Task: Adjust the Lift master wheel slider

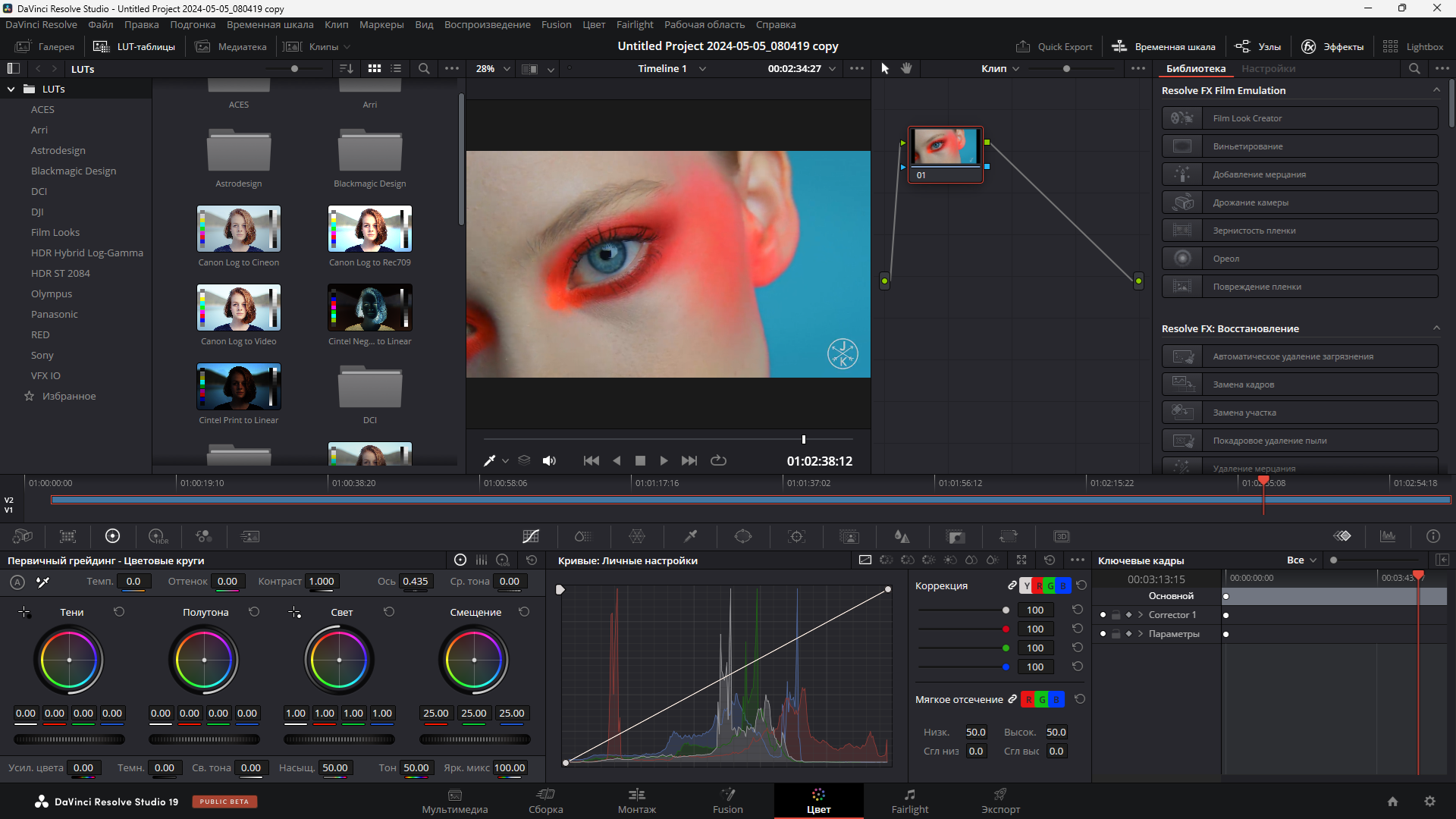Action: (69, 739)
